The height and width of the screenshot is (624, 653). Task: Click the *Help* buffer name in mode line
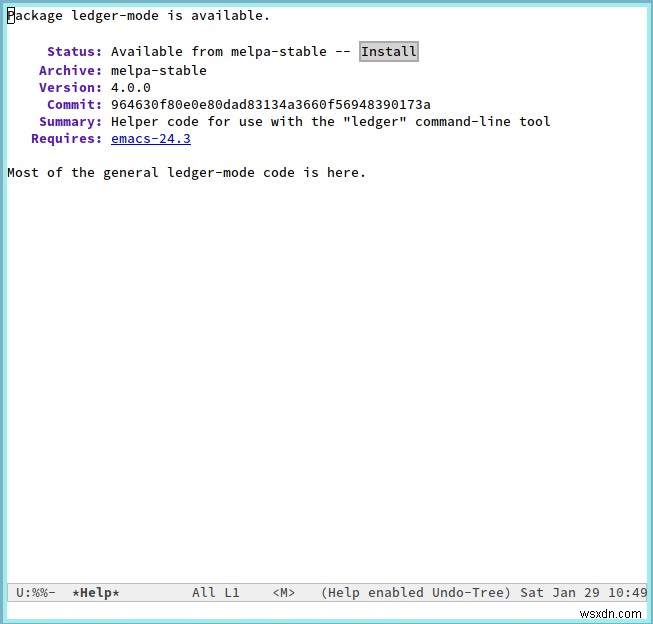tap(96, 592)
